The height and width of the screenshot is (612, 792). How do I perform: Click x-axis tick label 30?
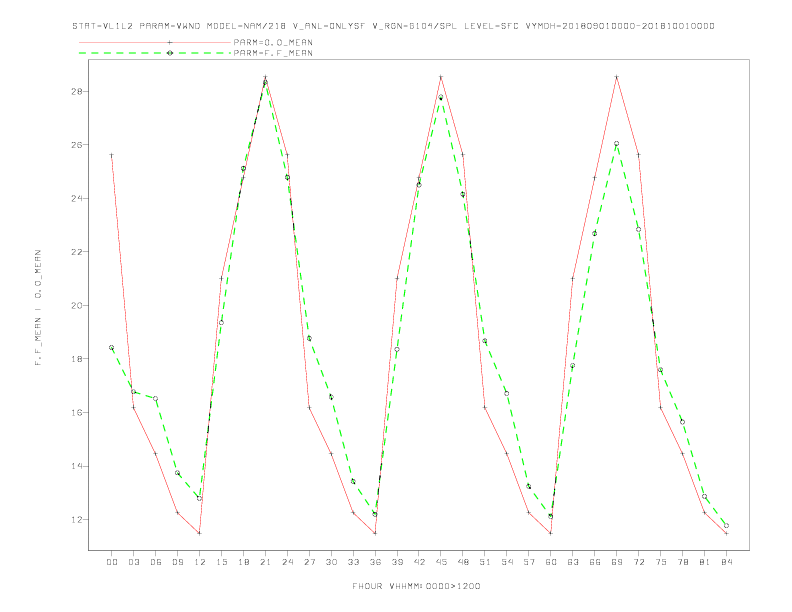tap(331, 562)
